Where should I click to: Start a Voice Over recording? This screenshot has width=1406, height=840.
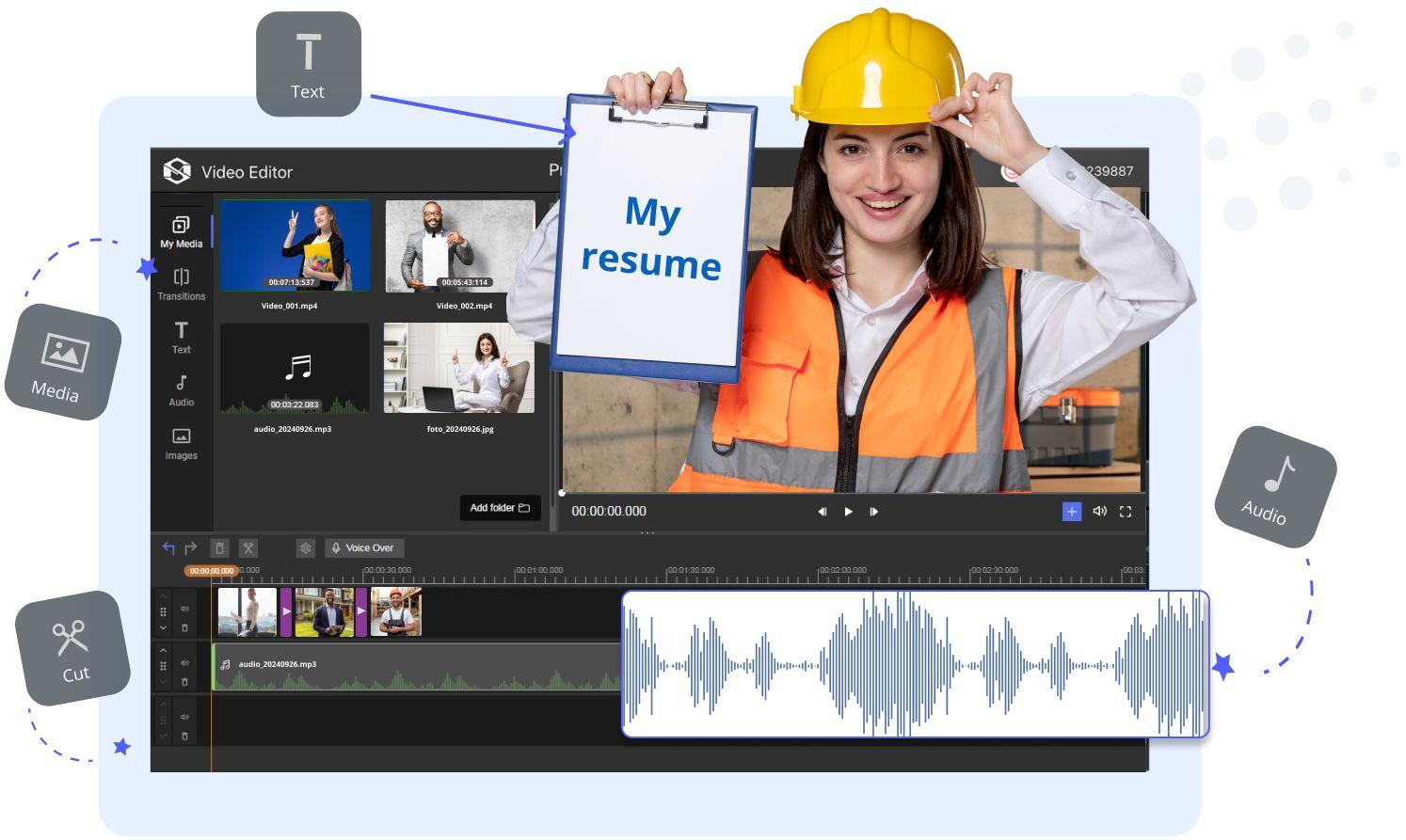click(363, 548)
